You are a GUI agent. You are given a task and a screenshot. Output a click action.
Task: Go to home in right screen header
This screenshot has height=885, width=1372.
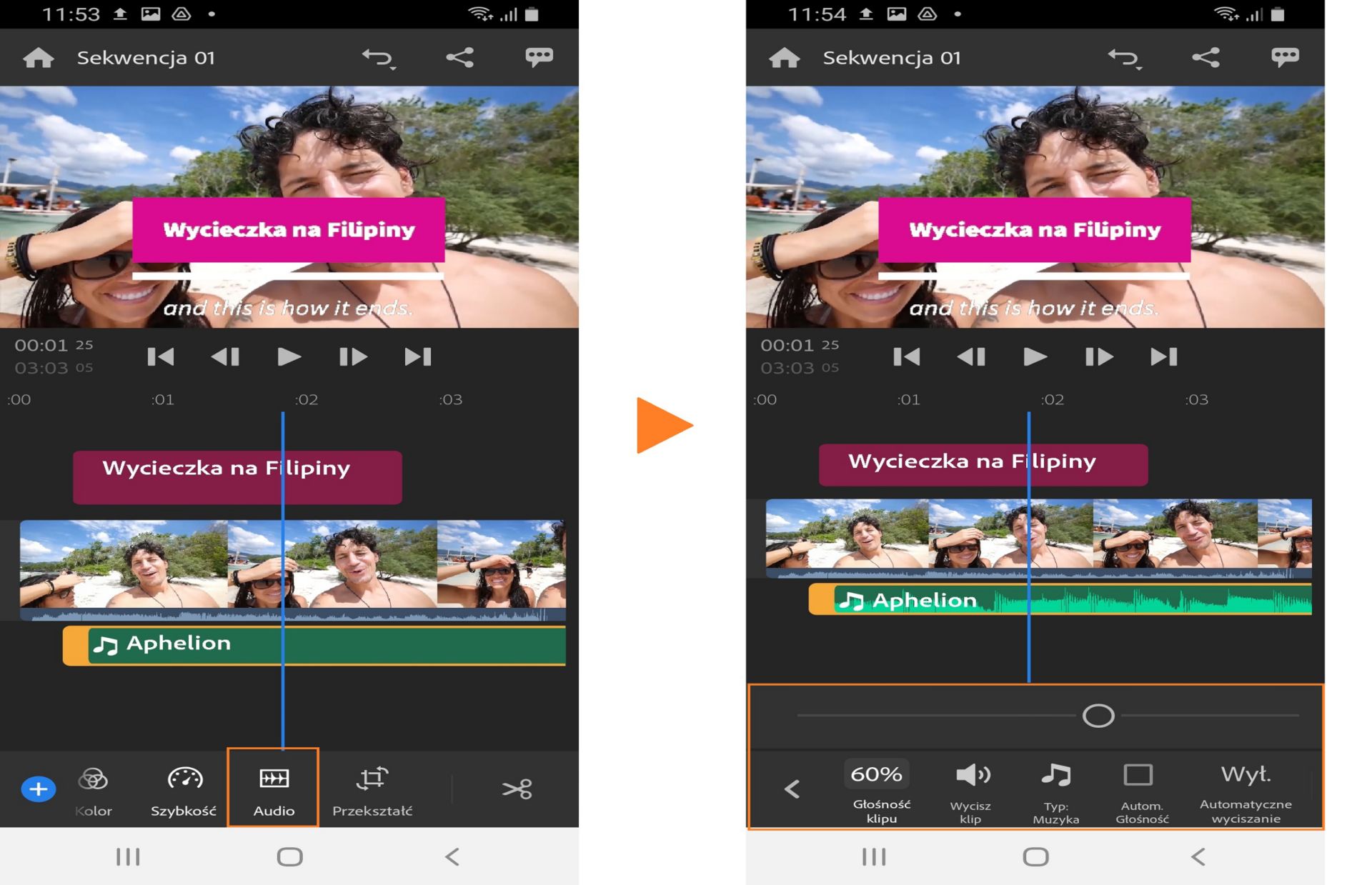pyautogui.click(x=784, y=57)
